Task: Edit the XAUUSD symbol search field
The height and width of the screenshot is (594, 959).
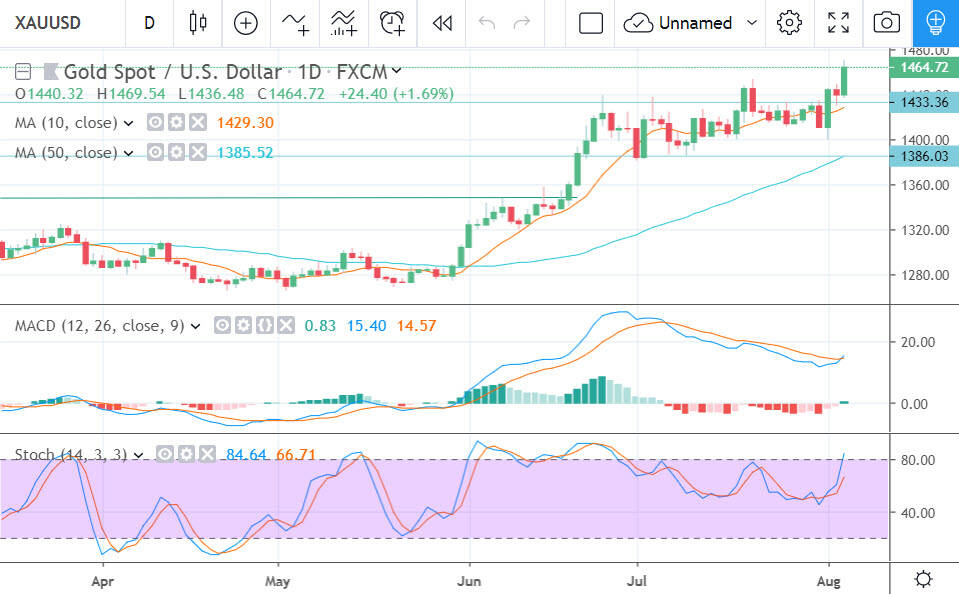Action: [x=48, y=23]
